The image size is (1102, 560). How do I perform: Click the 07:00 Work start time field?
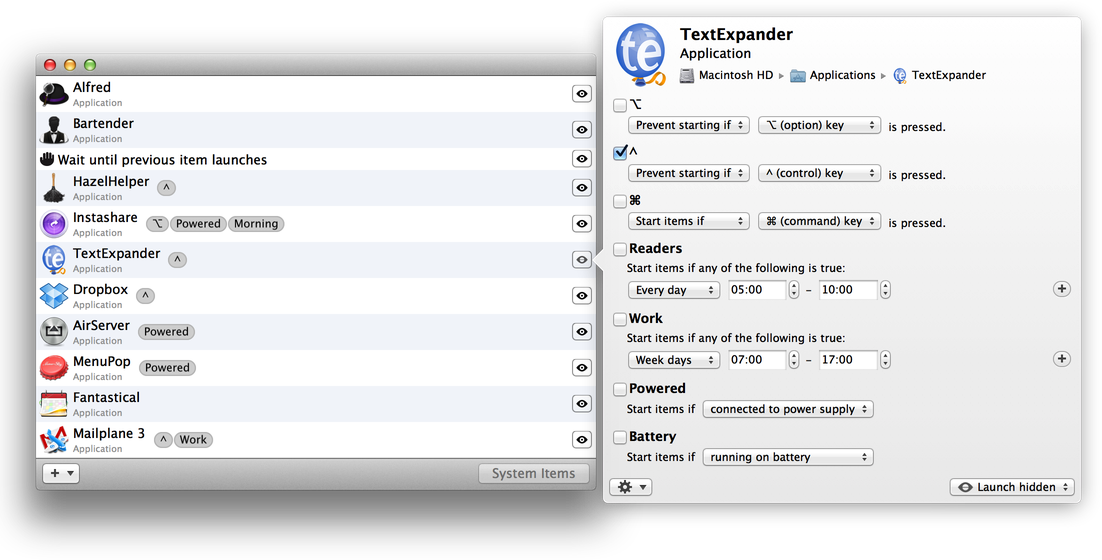(x=757, y=359)
